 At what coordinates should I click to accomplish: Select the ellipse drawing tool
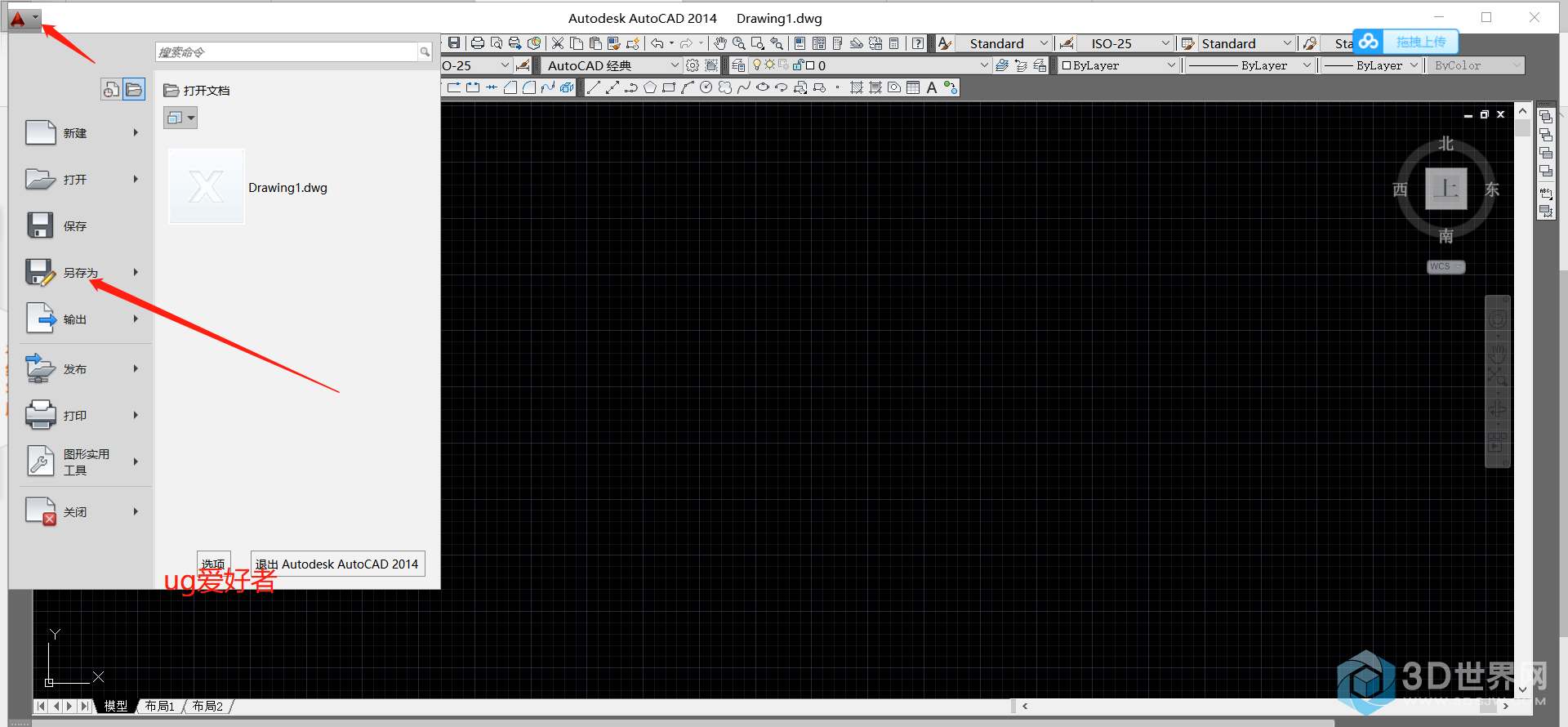(x=763, y=87)
